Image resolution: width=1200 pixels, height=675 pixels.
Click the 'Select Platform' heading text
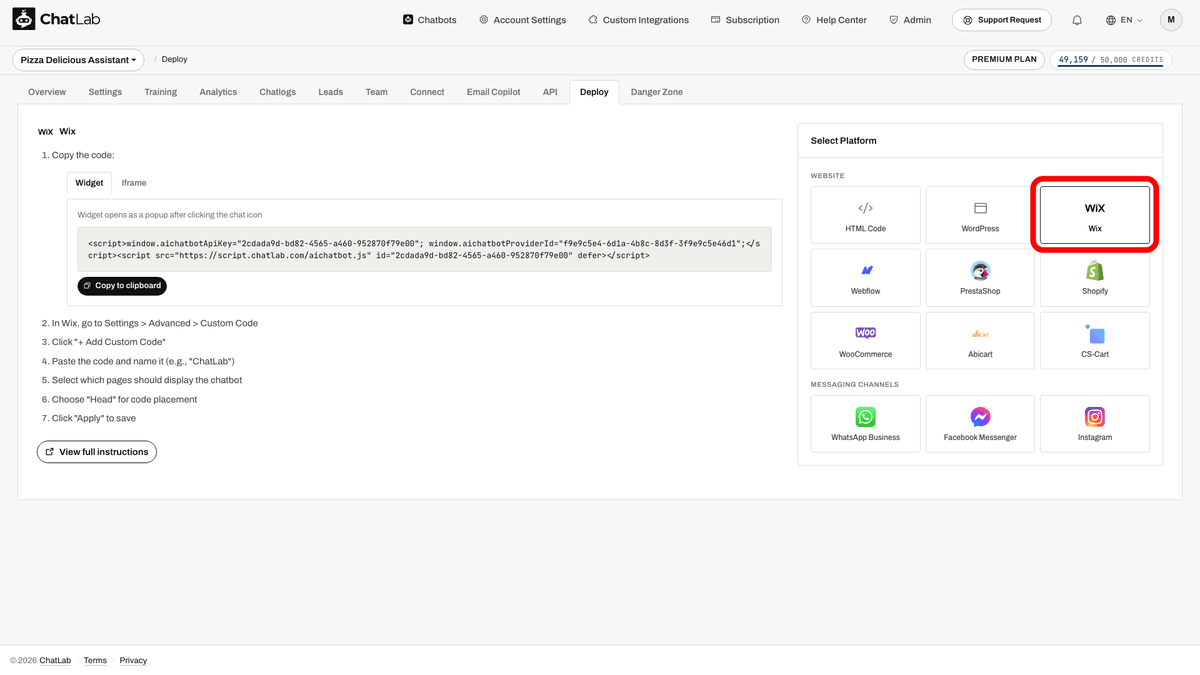843,141
